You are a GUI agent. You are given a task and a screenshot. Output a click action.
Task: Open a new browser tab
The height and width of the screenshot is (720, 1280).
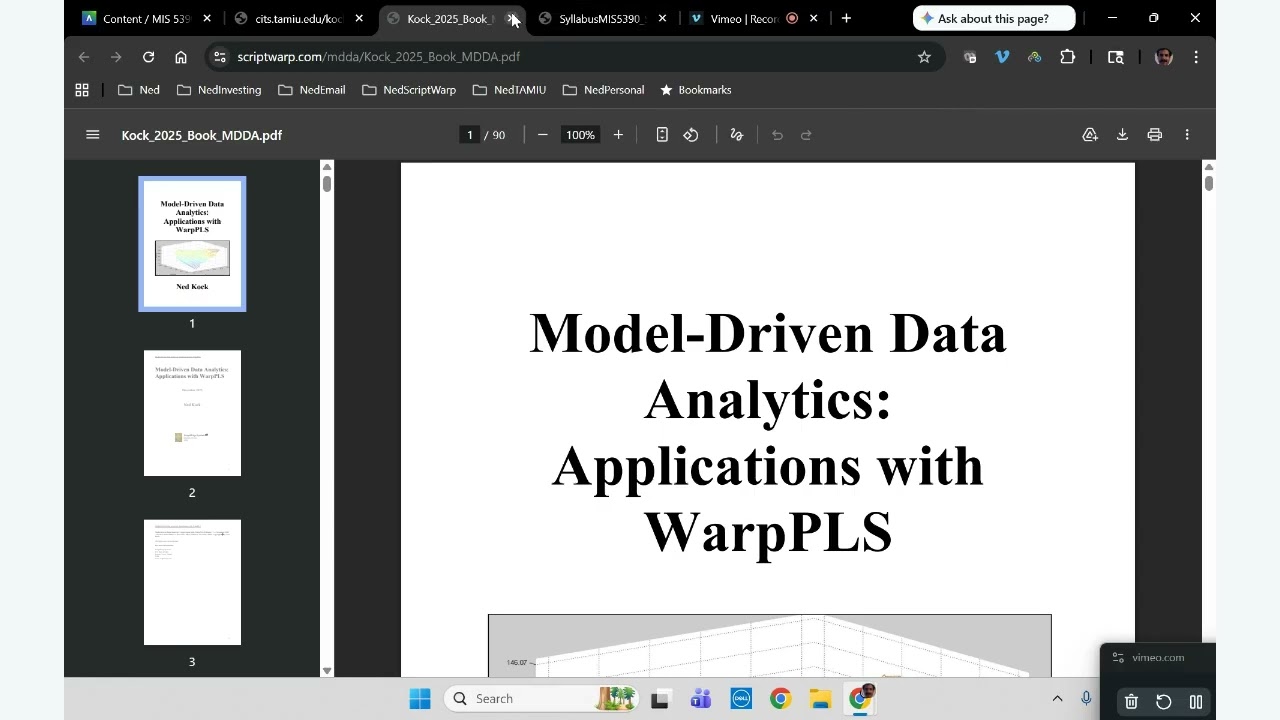(846, 18)
